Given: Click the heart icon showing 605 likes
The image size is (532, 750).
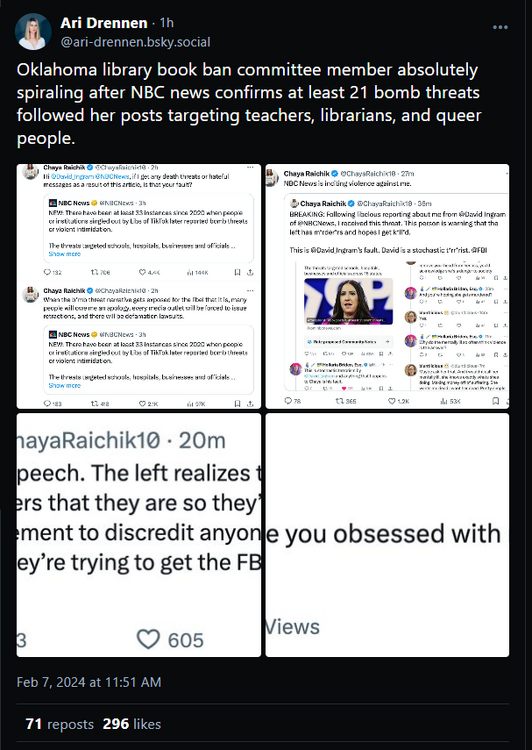Looking at the screenshot, I should pos(148,639).
